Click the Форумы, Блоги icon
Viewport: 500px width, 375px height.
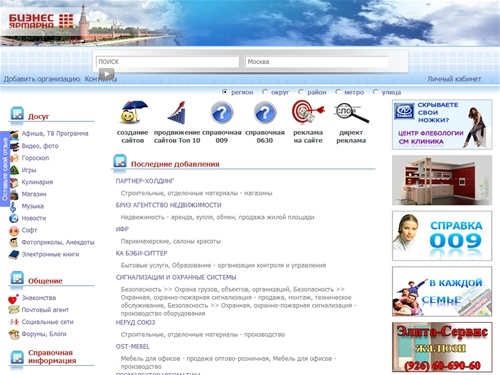14,334
